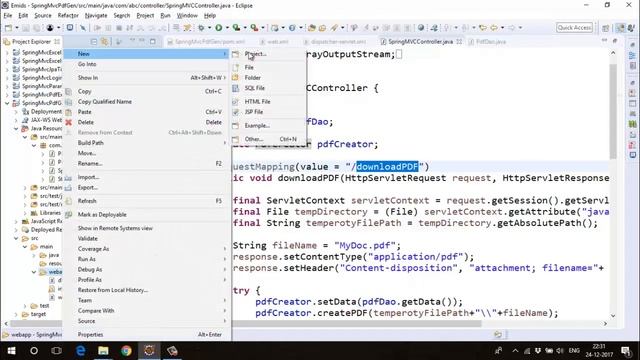
Task: Click the Save toolbar icon
Action: point(25,28)
